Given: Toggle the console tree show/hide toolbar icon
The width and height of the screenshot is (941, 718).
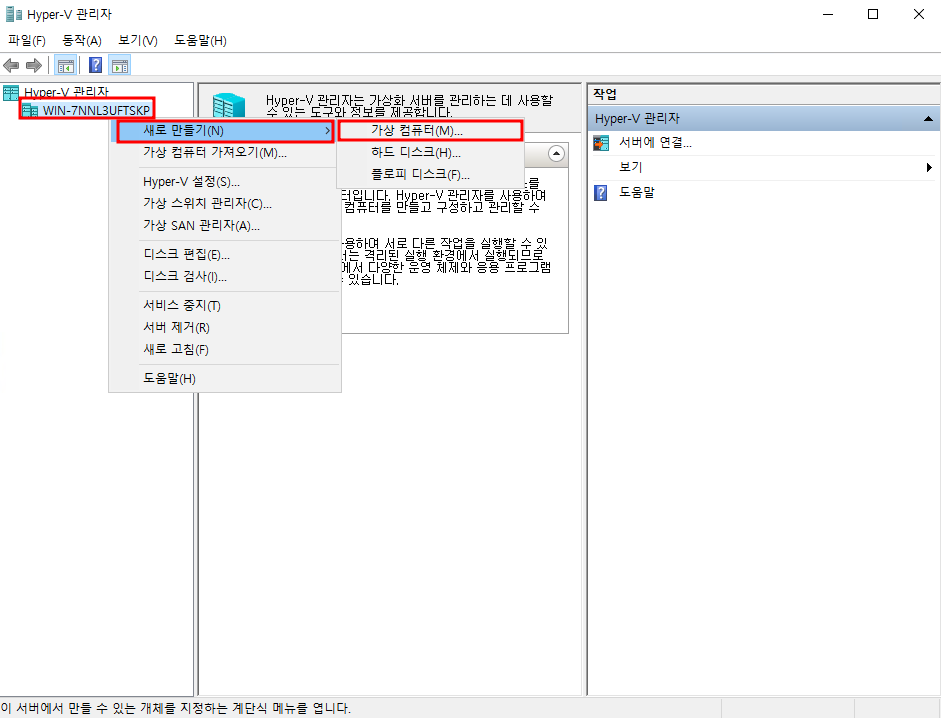Looking at the screenshot, I should (65, 65).
